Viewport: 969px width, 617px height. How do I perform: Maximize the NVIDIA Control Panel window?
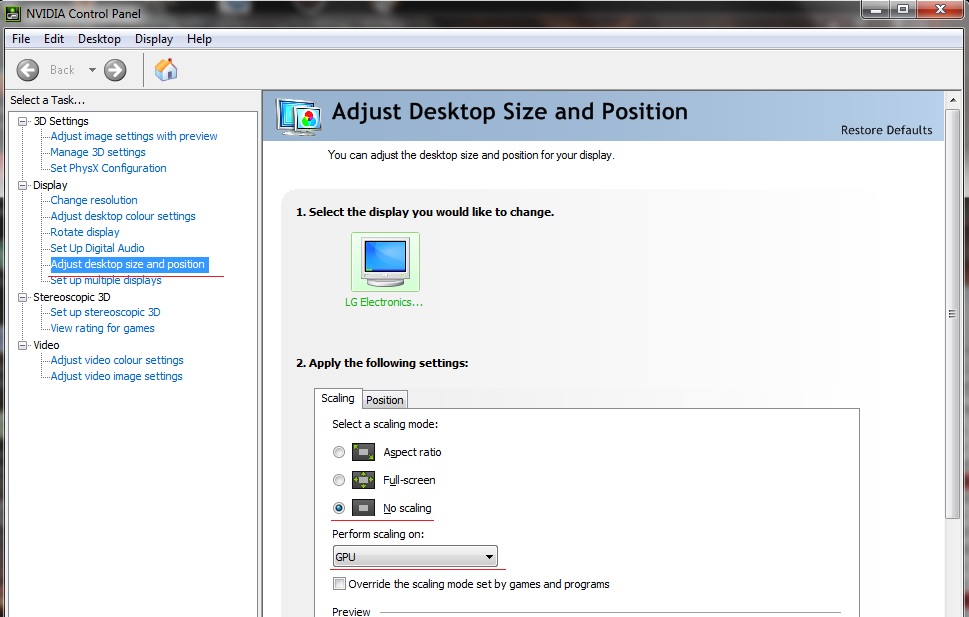[x=903, y=9]
